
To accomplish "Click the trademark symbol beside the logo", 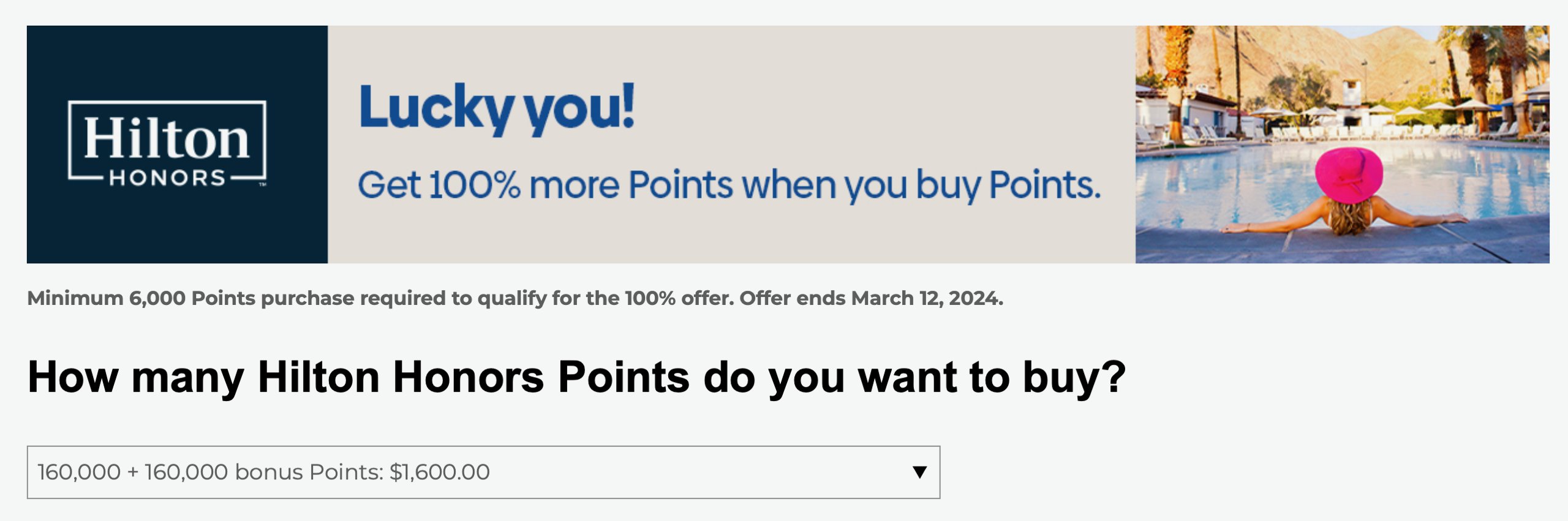I will (262, 184).
